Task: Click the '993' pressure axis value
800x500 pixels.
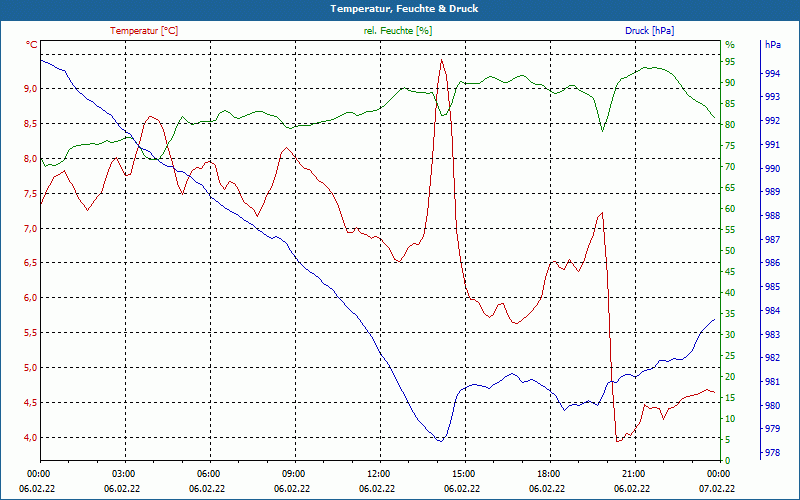Action: (x=772, y=96)
